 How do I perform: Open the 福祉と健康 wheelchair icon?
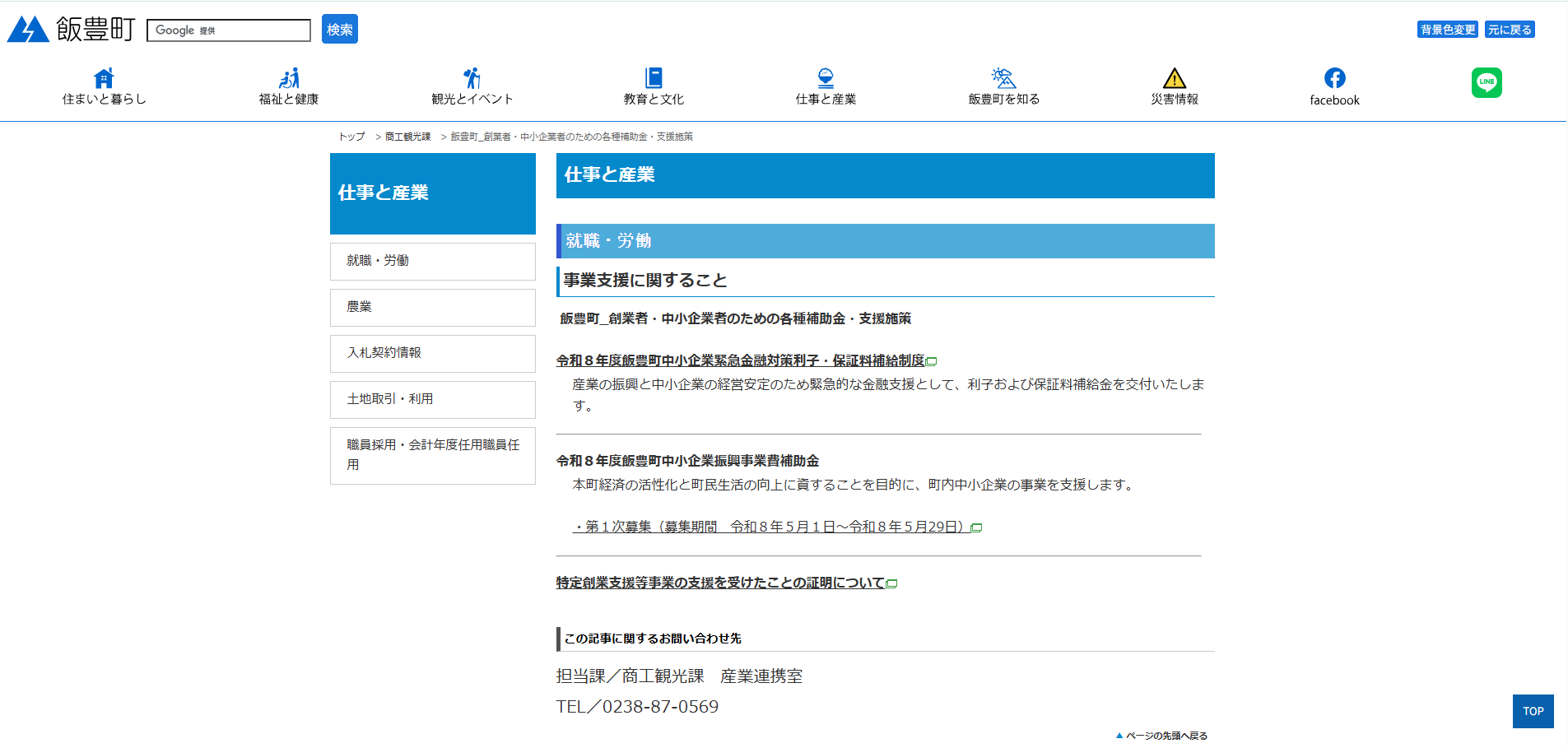(x=289, y=78)
